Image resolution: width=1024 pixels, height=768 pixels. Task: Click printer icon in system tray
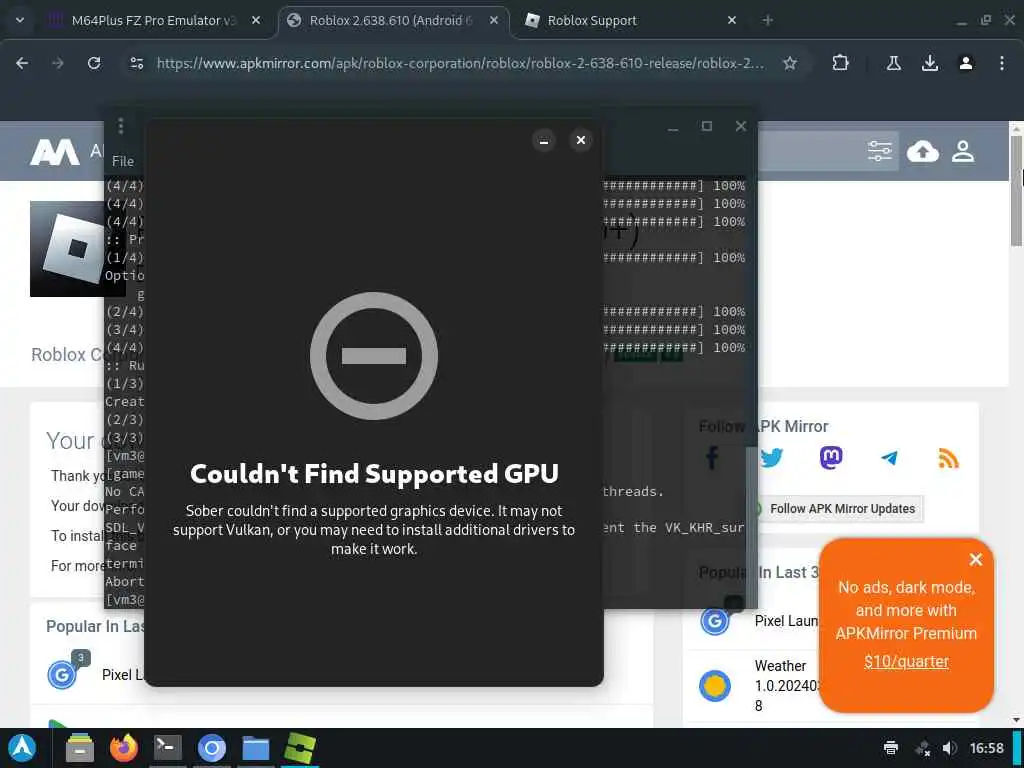click(891, 748)
